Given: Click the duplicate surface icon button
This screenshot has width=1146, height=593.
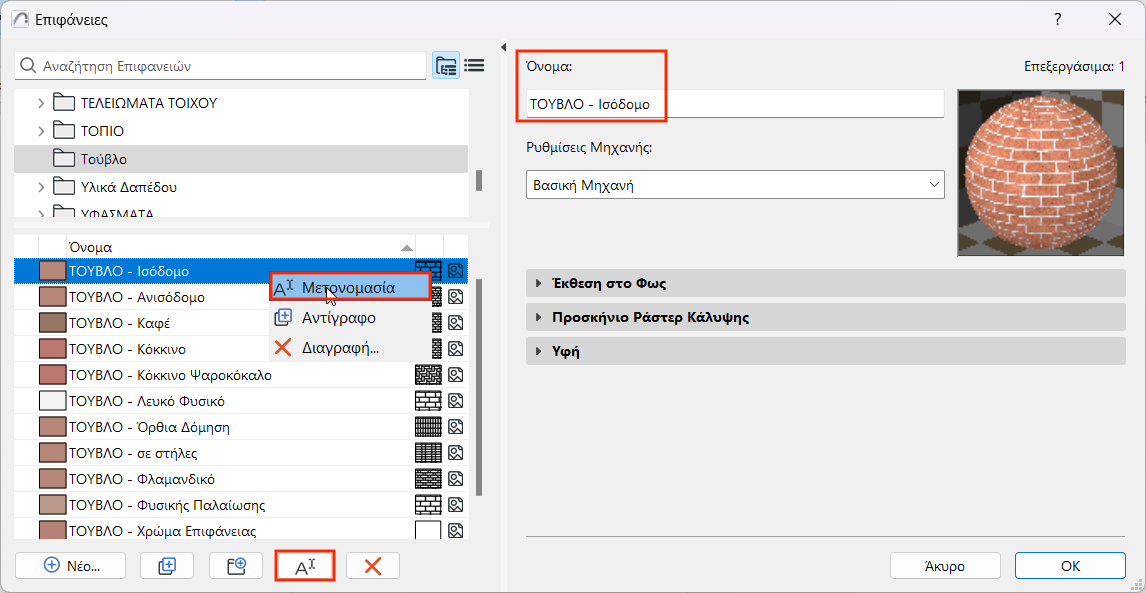Looking at the screenshot, I should (167, 565).
